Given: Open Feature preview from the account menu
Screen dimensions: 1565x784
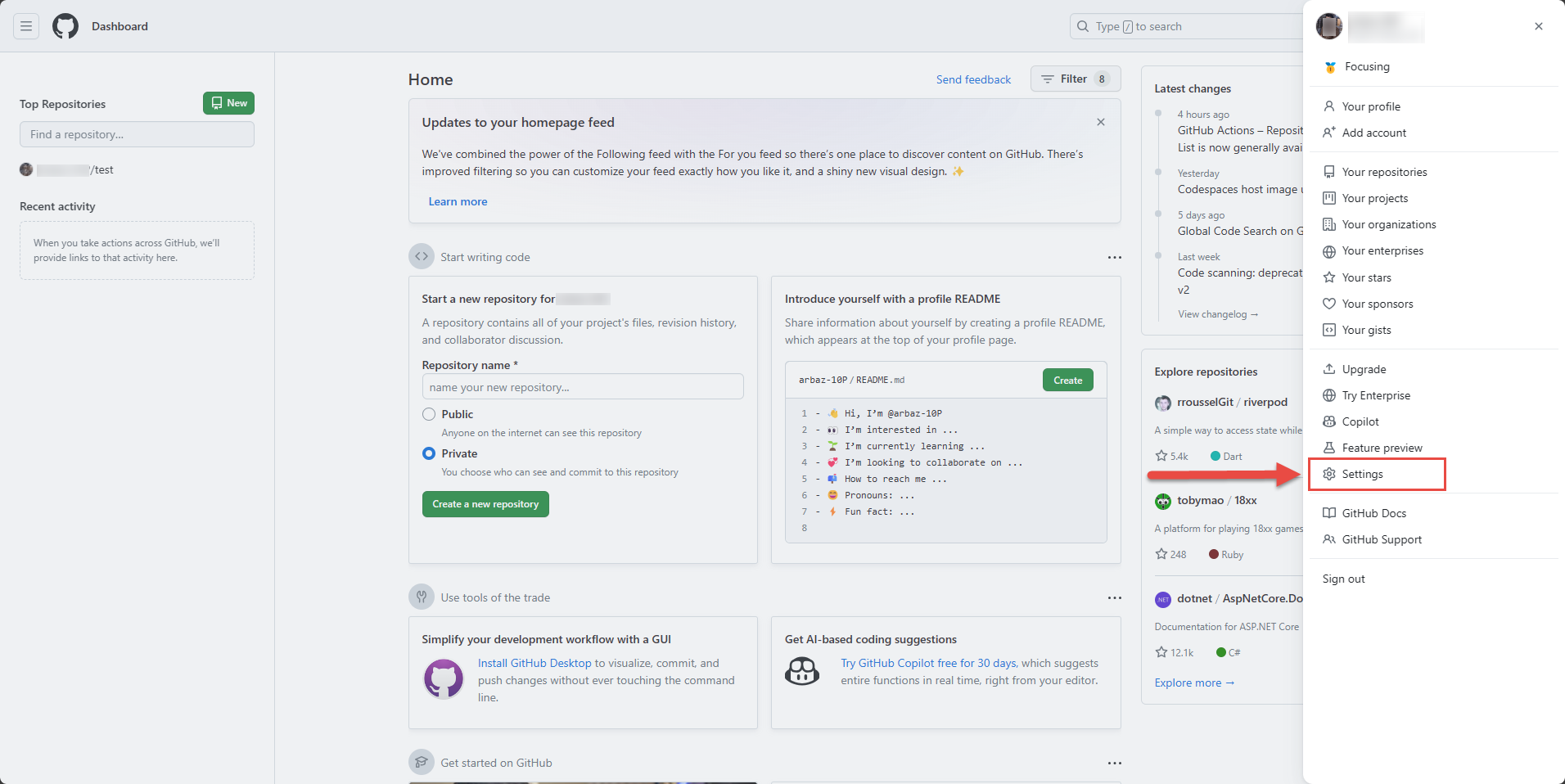Looking at the screenshot, I should pyautogui.click(x=1381, y=447).
